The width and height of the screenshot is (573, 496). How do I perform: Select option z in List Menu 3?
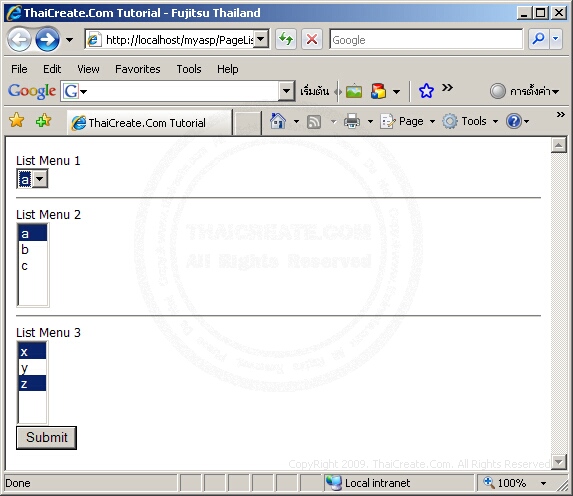coord(32,383)
